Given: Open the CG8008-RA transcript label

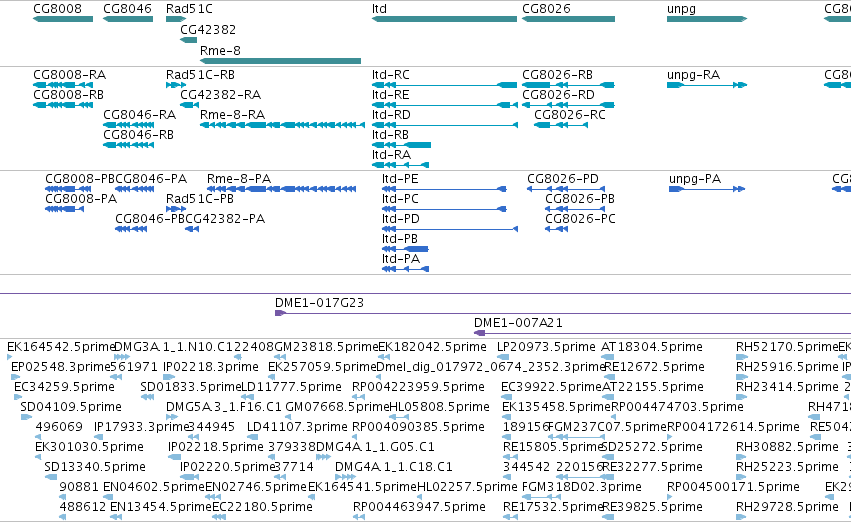Looking at the screenshot, I should click(x=69, y=74).
